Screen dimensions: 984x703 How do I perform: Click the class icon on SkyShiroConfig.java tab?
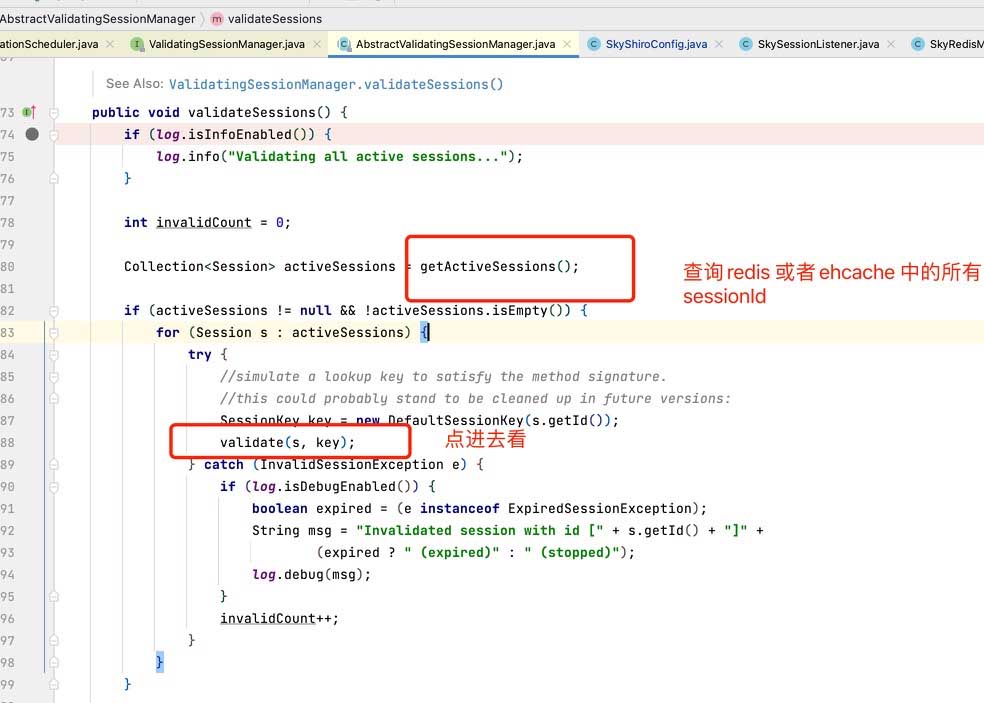[x=593, y=44]
